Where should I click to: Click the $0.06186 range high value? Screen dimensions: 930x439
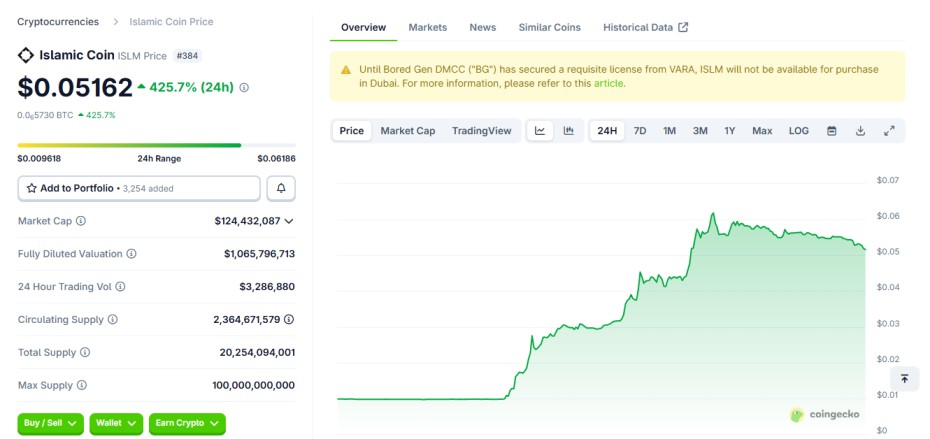point(276,159)
